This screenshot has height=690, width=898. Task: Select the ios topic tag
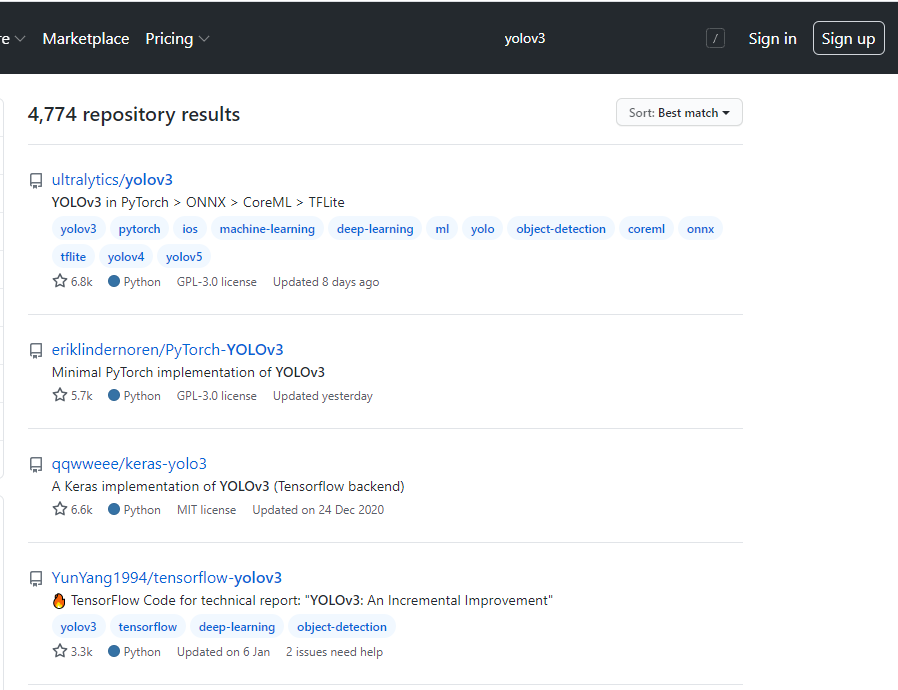(x=190, y=229)
